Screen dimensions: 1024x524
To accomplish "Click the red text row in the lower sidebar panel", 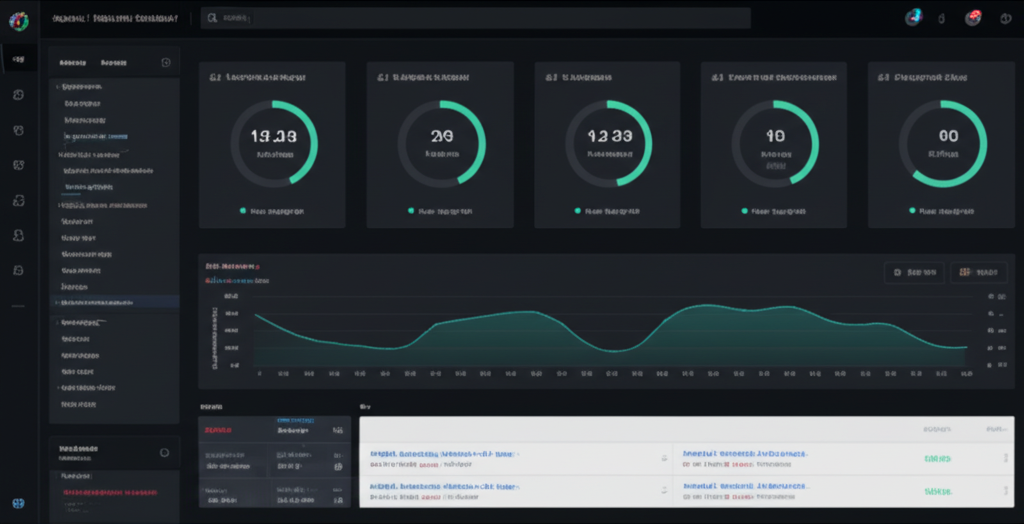I will (x=110, y=492).
